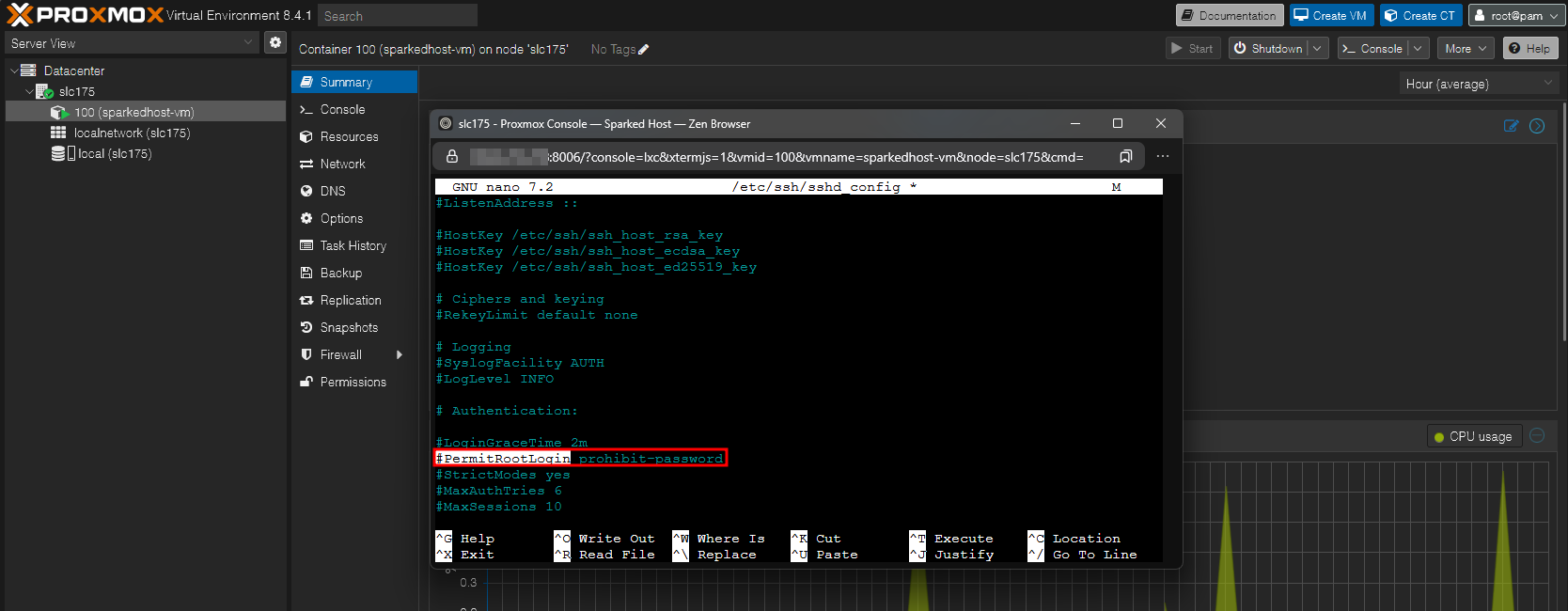Click the ssh_host_ed25519_key HostKey line

pyautogui.click(x=596, y=267)
